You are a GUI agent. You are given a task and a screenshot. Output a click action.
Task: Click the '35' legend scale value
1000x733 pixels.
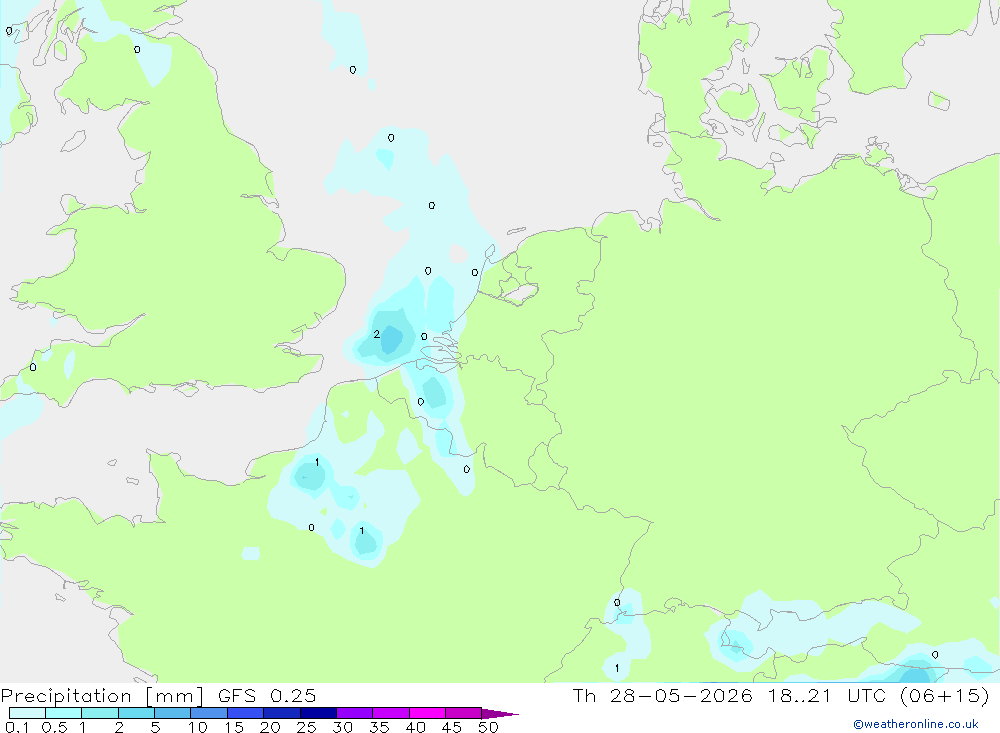379,727
